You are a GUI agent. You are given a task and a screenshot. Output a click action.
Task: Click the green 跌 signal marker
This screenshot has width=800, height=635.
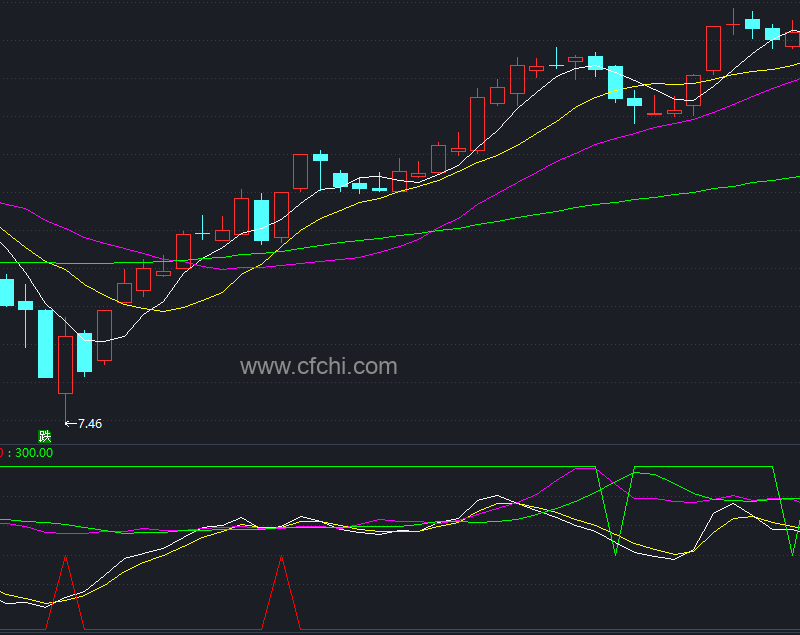(45, 437)
